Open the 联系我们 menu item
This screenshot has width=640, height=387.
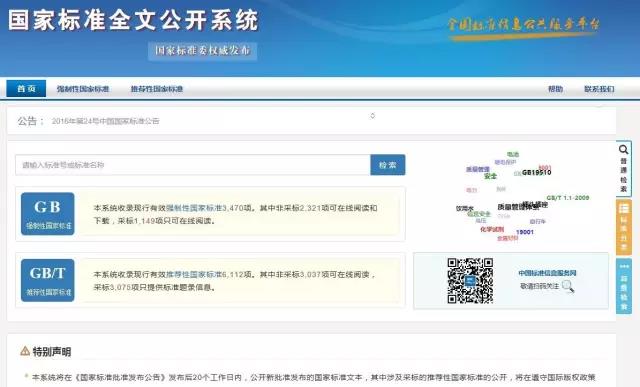pos(599,89)
